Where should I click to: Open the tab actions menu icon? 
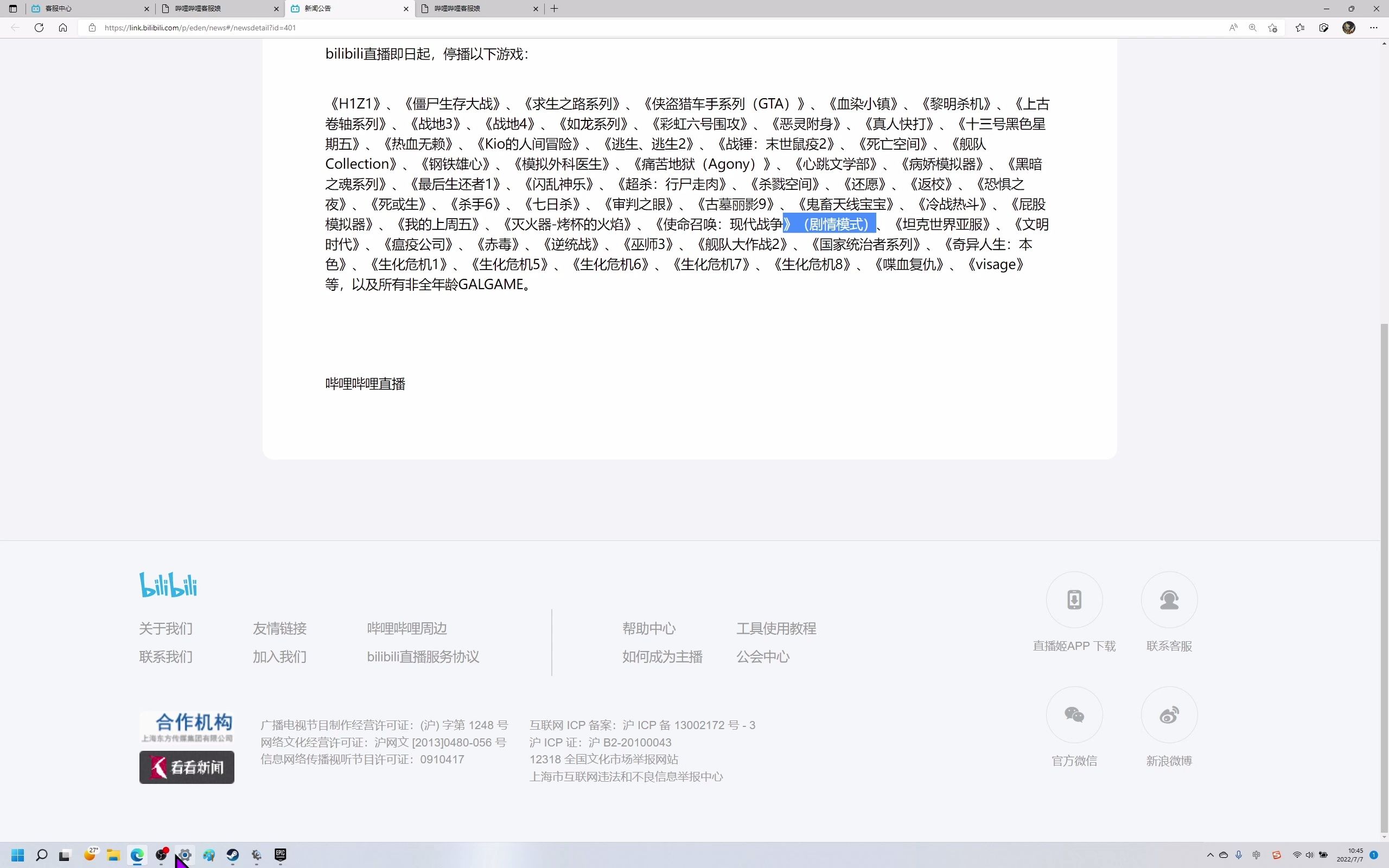pyautogui.click(x=12, y=9)
